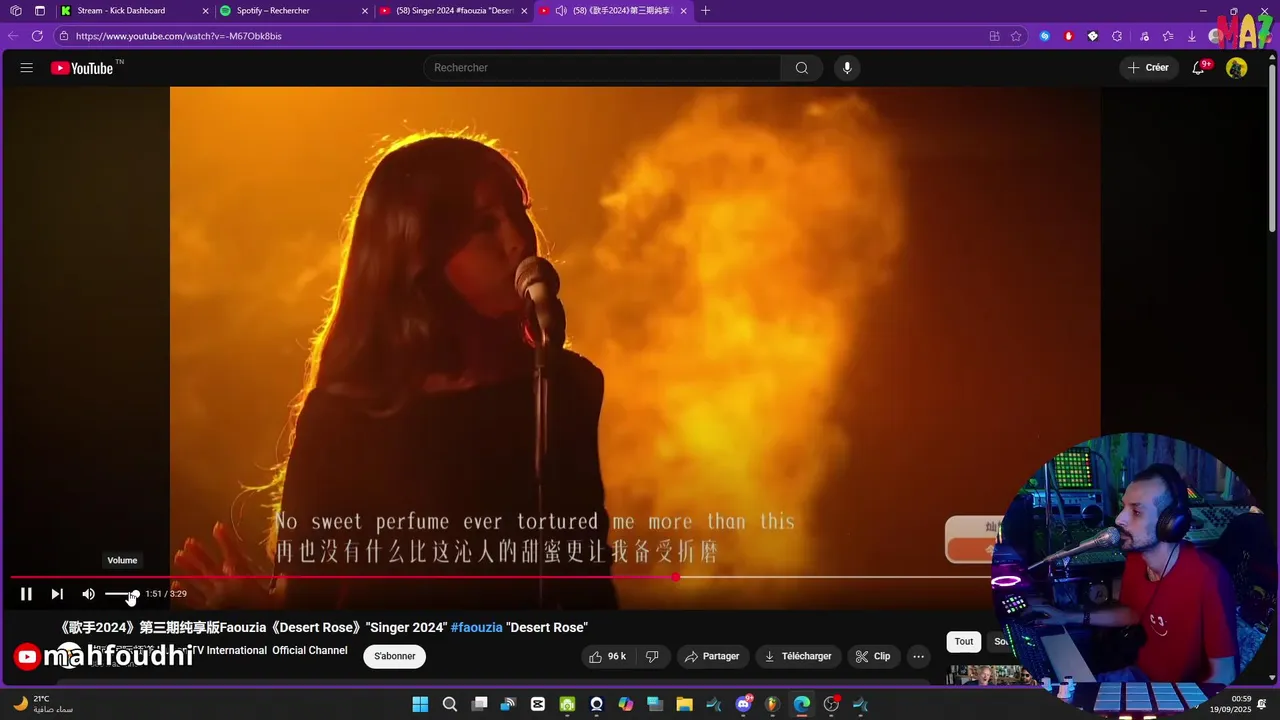Viewport: 1280px width, 720px height.
Task: Open a new browser tab
Action: [706, 11]
